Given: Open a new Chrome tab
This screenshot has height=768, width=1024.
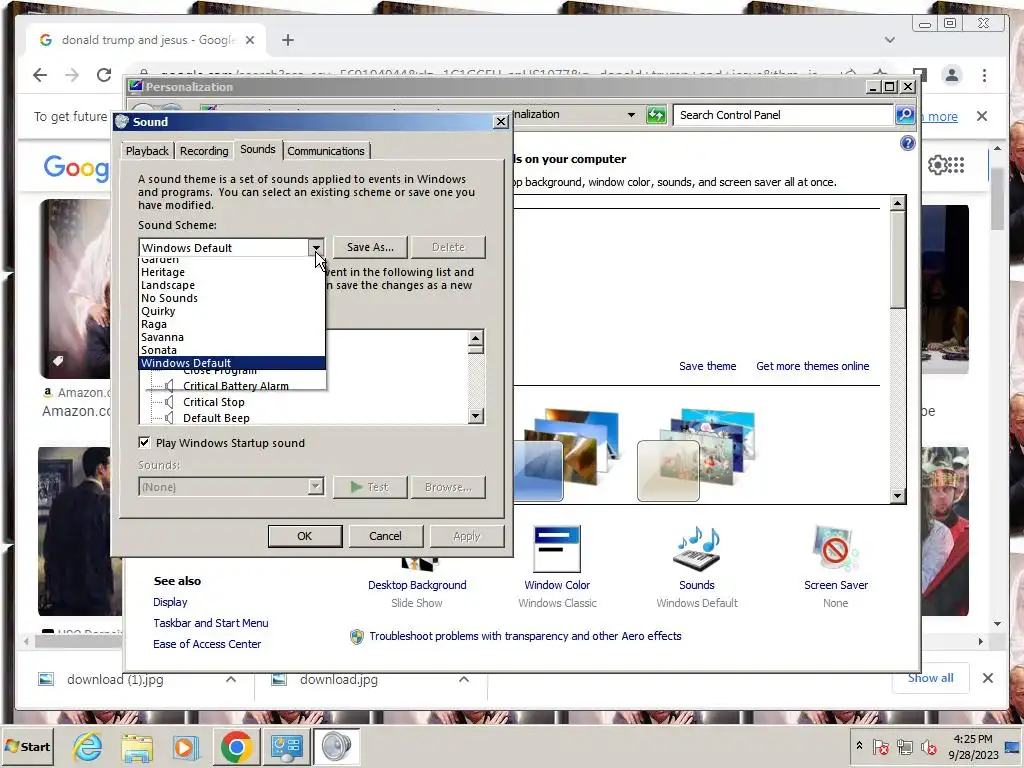Looking at the screenshot, I should click(288, 40).
